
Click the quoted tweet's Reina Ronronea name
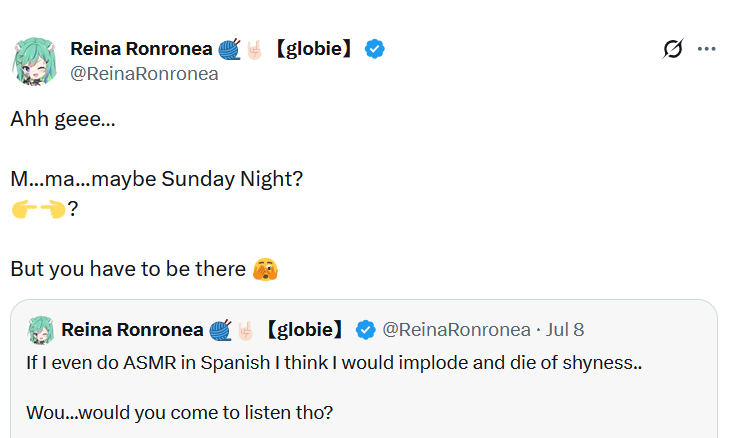131,329
